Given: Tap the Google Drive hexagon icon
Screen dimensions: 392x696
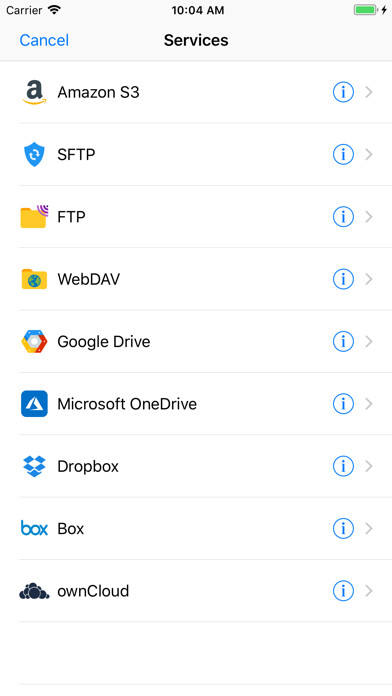Looking at the screenshot, I should [34, 341].
